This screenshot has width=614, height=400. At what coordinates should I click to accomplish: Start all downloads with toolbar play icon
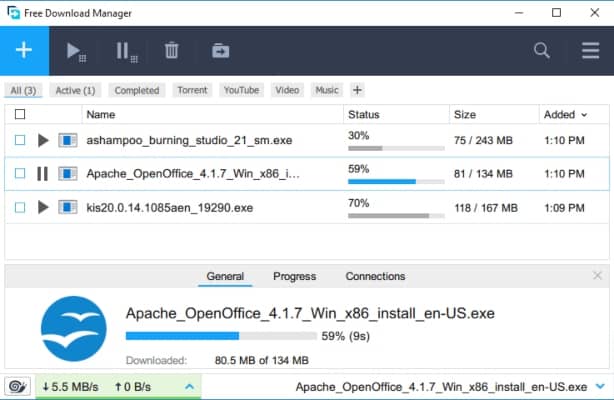[76, 52]
